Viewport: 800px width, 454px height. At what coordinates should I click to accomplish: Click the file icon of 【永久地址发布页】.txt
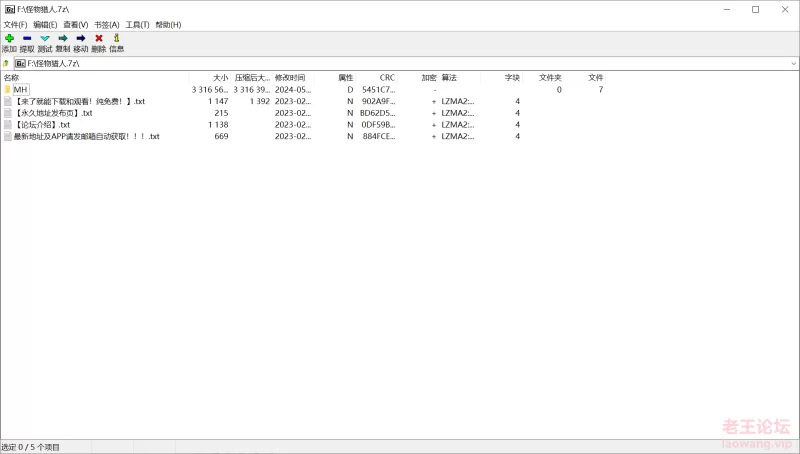pos(7,113)
